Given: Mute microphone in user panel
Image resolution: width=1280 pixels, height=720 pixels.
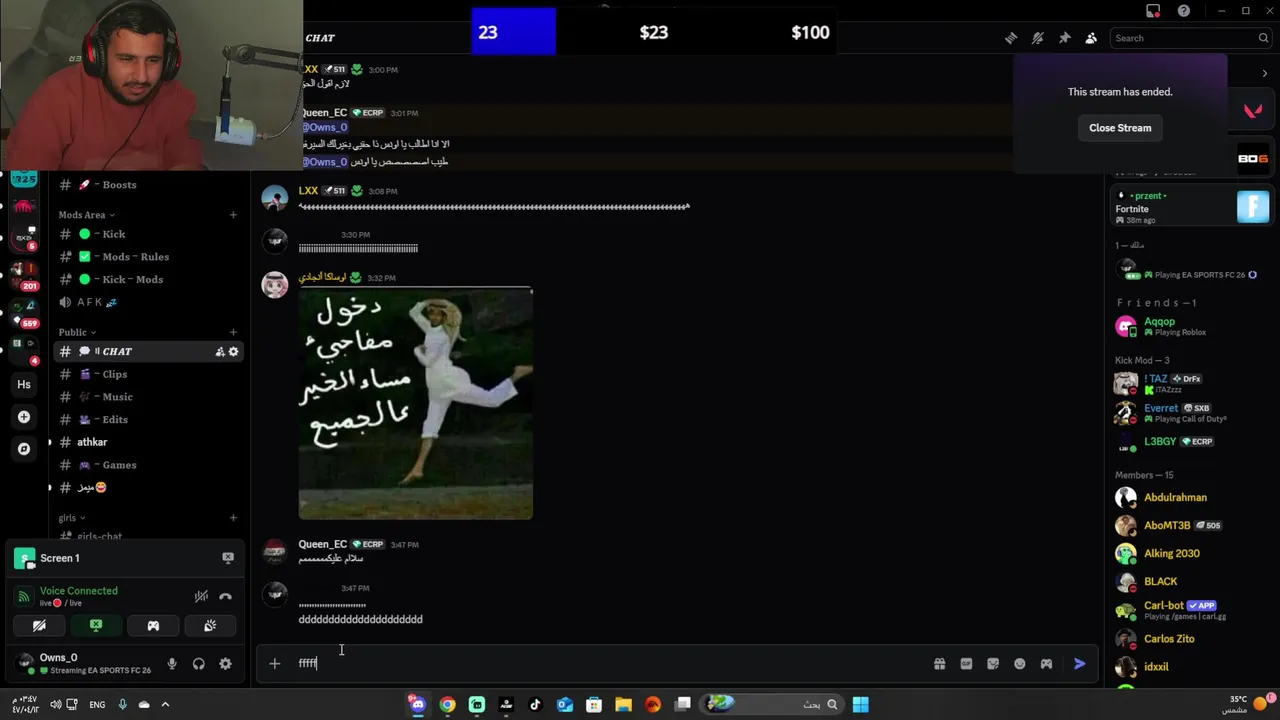Looking at the screenshot, I should tap(172, 664).
